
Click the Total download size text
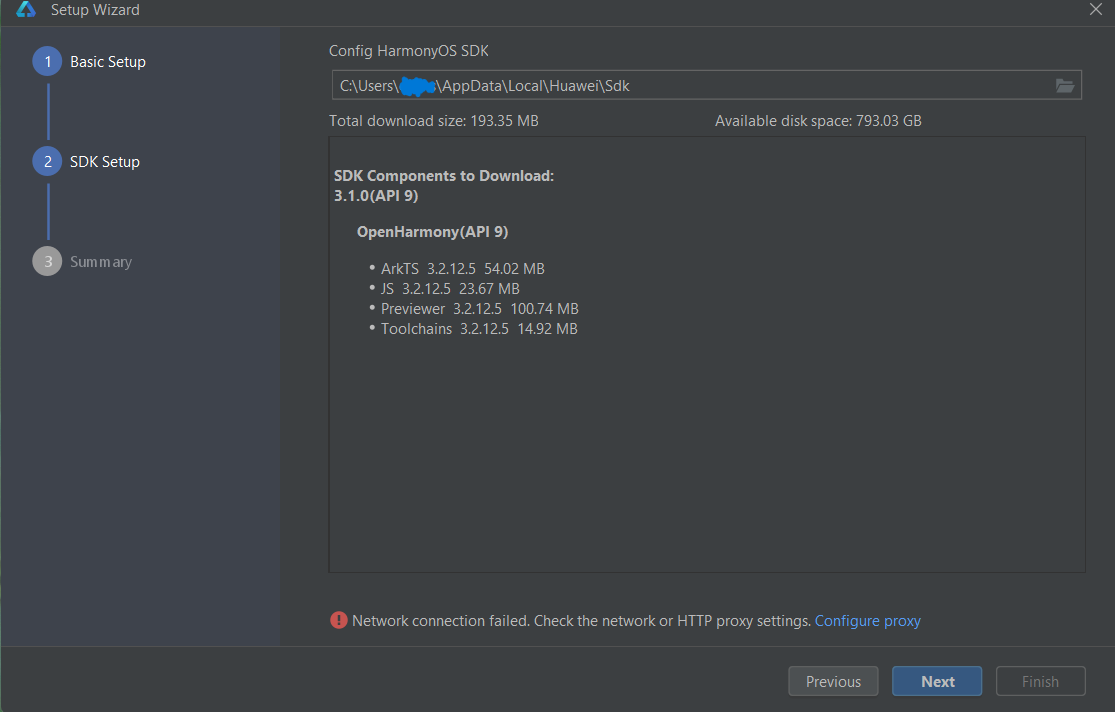click(x=434, y=121)
